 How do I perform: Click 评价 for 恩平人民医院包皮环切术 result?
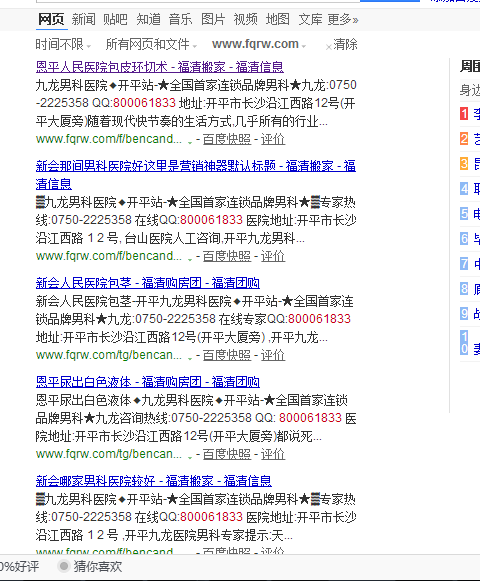click(273, 139)
